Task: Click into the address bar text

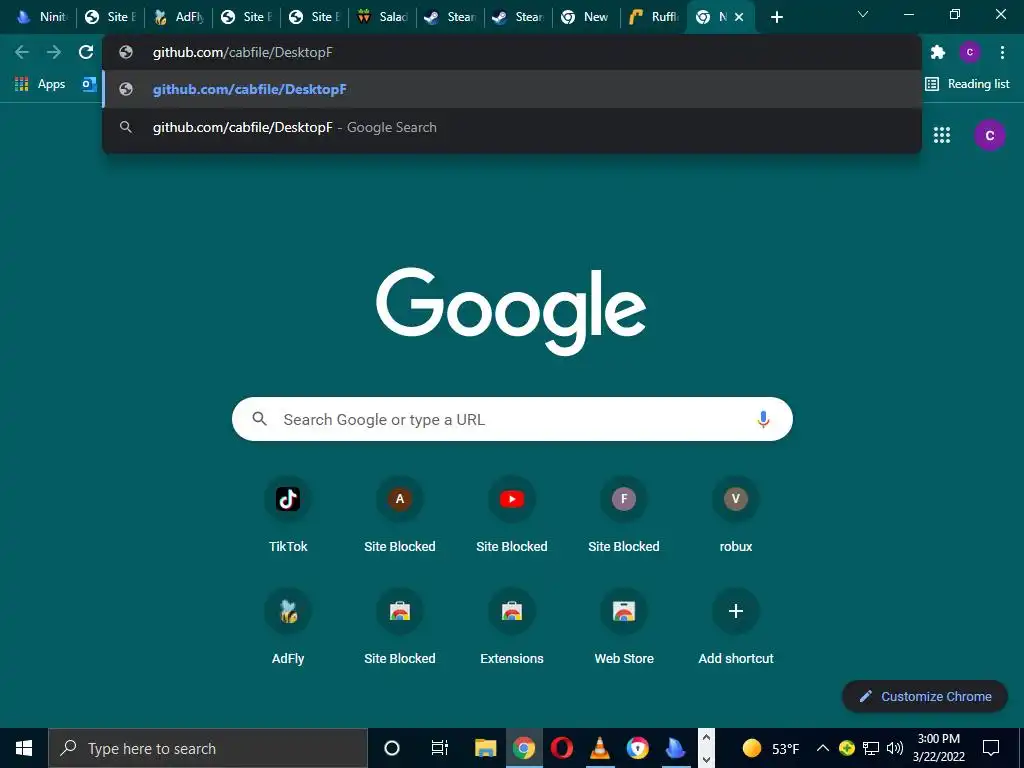Action: tap(242, 52)
